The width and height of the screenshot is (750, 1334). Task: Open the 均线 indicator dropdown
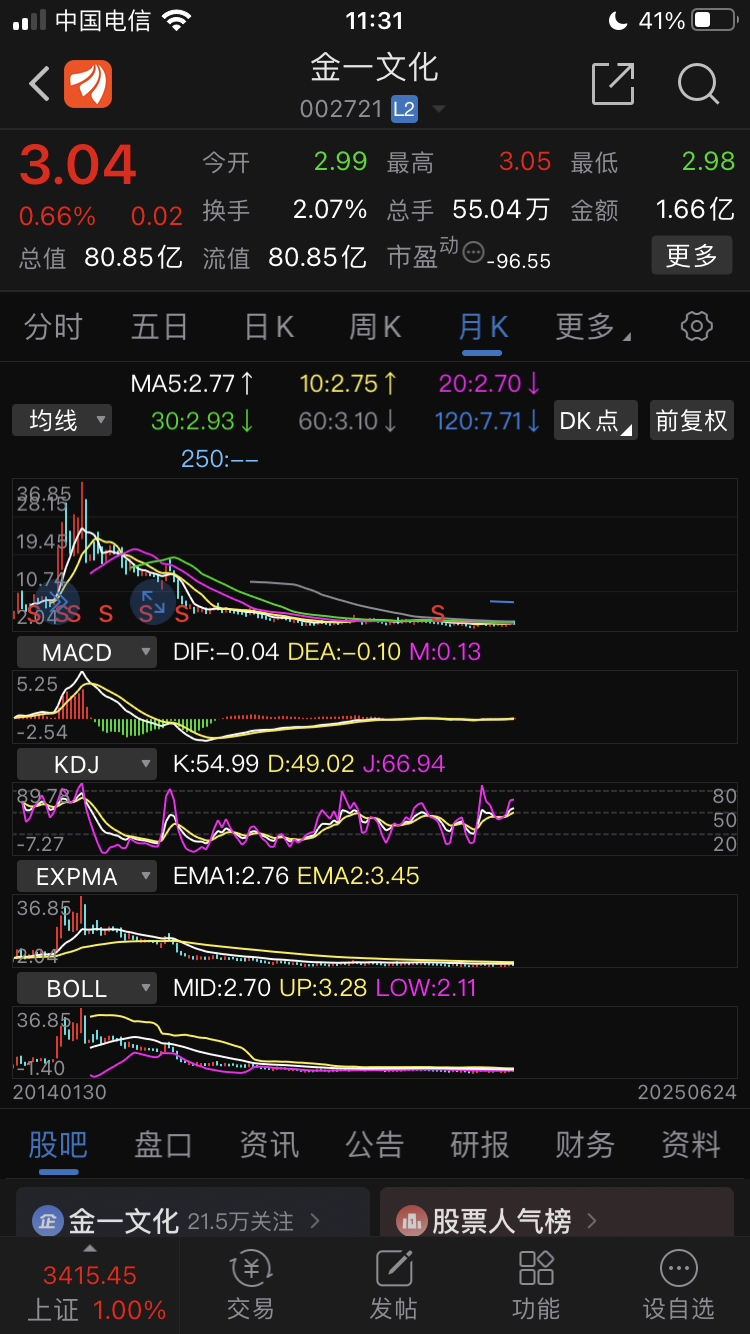[x=62, y=420]
